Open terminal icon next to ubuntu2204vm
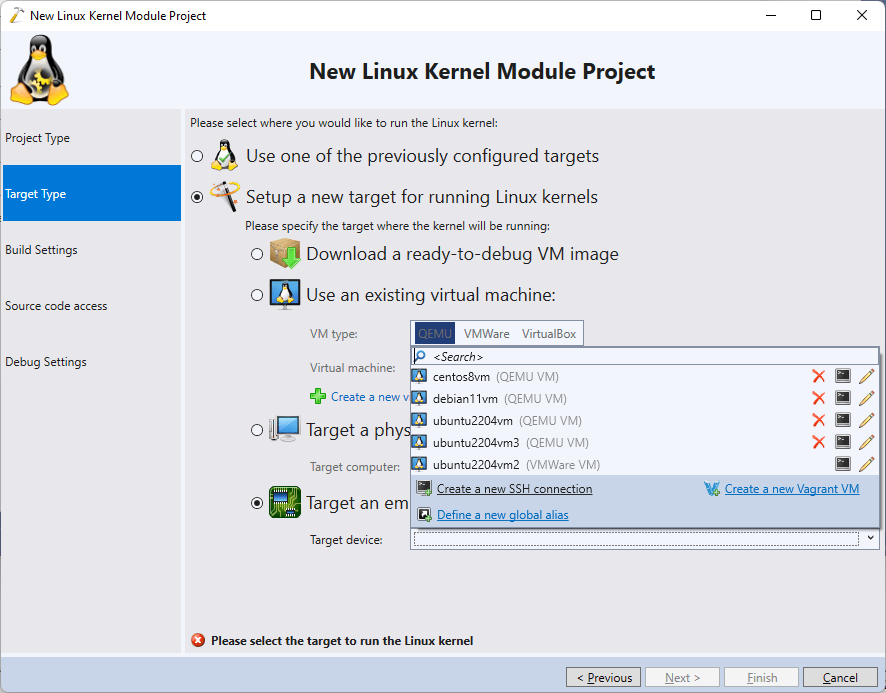886x693 pixels. 841,419
